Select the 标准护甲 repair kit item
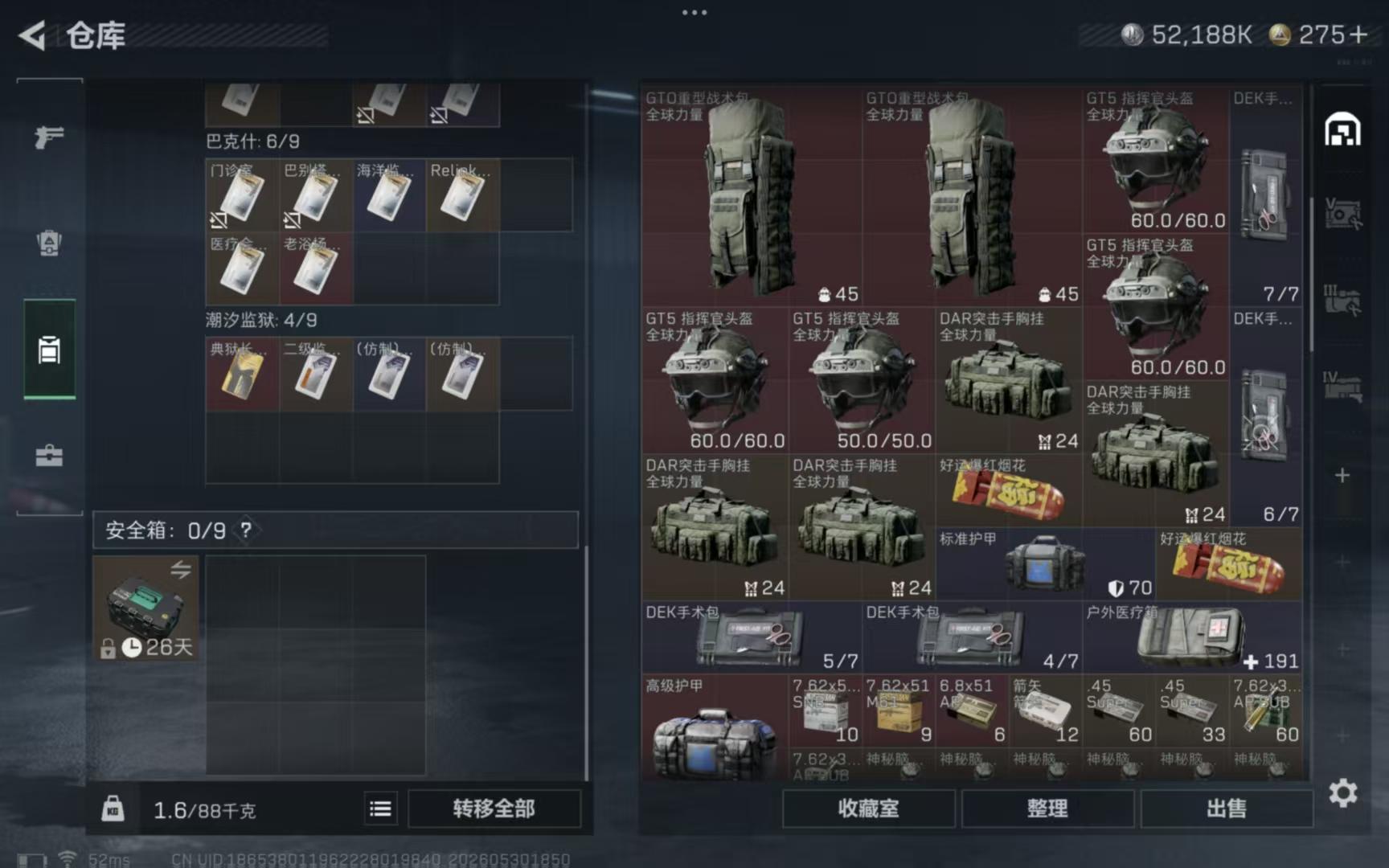The image size is (1389, 868). 1046,563
